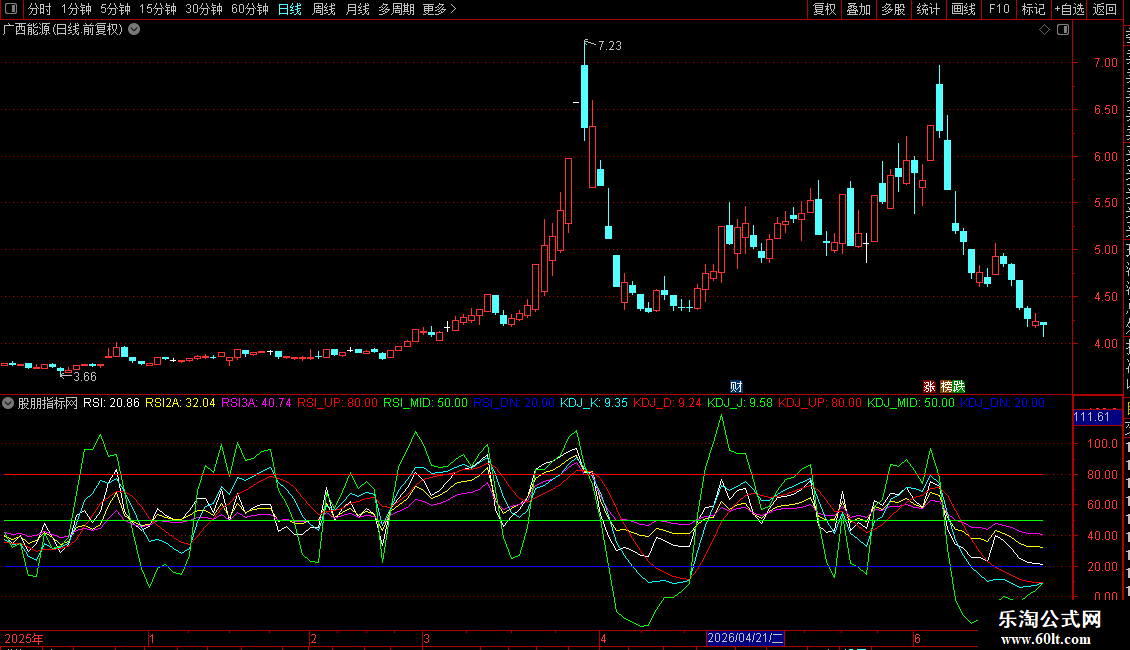Switch to 月线 monthly chart
The image size is (1130, 650).
click(357, 9)
